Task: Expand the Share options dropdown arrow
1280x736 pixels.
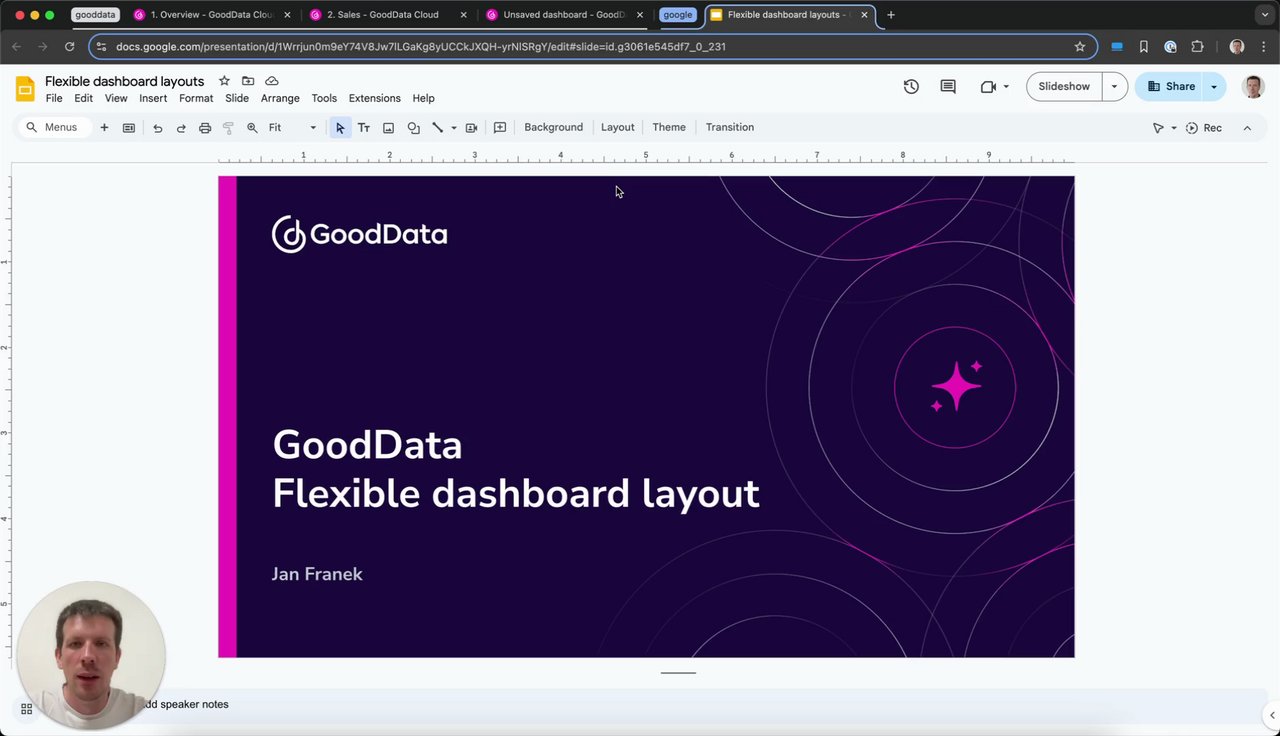Action: pos(1214,87)
